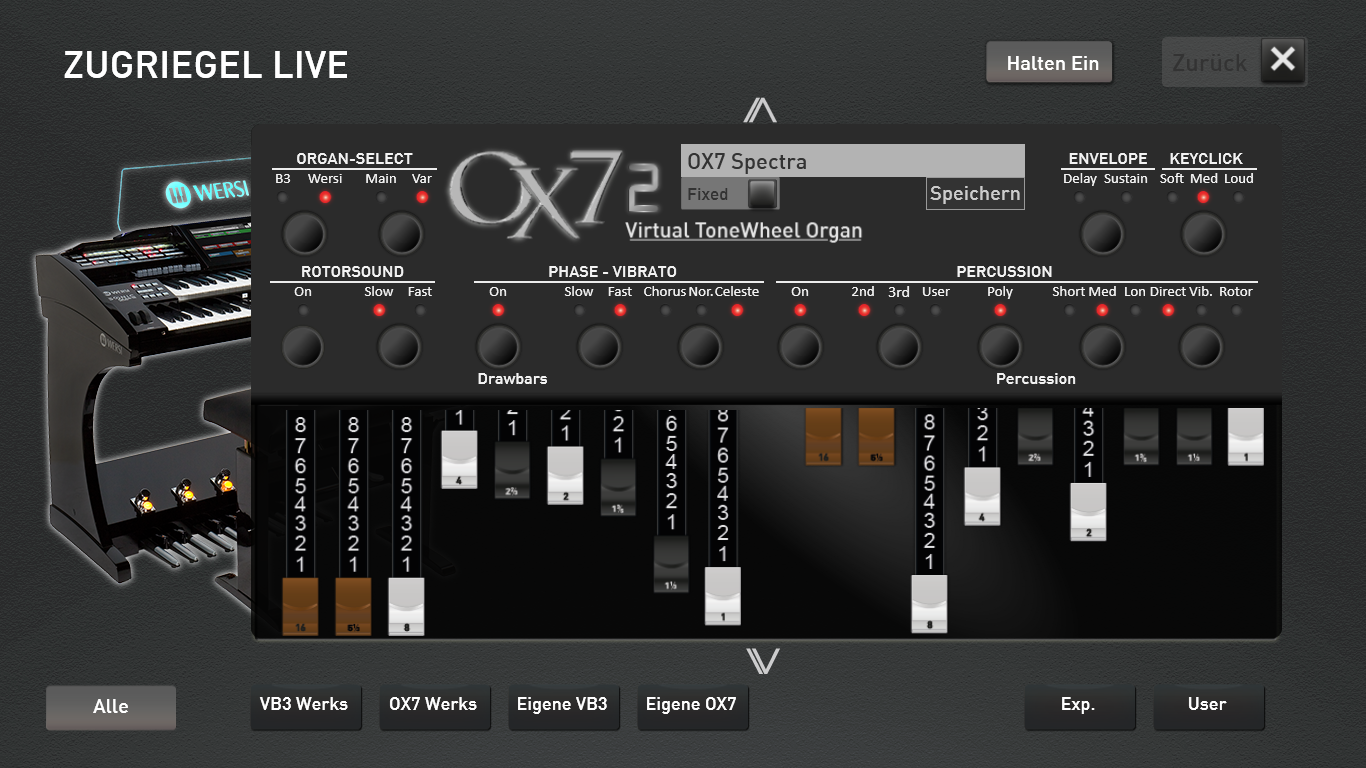Click the black 2⅔' Percussion drawbar
Screen dimensions: 1366x768
click(1035, 436)
